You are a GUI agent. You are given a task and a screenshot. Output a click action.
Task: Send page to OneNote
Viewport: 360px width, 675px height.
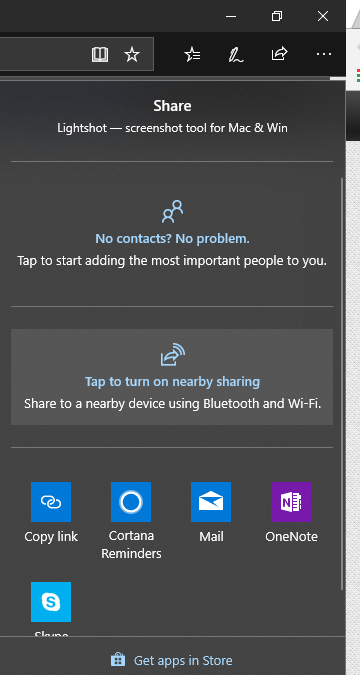[x=291, y=512]
